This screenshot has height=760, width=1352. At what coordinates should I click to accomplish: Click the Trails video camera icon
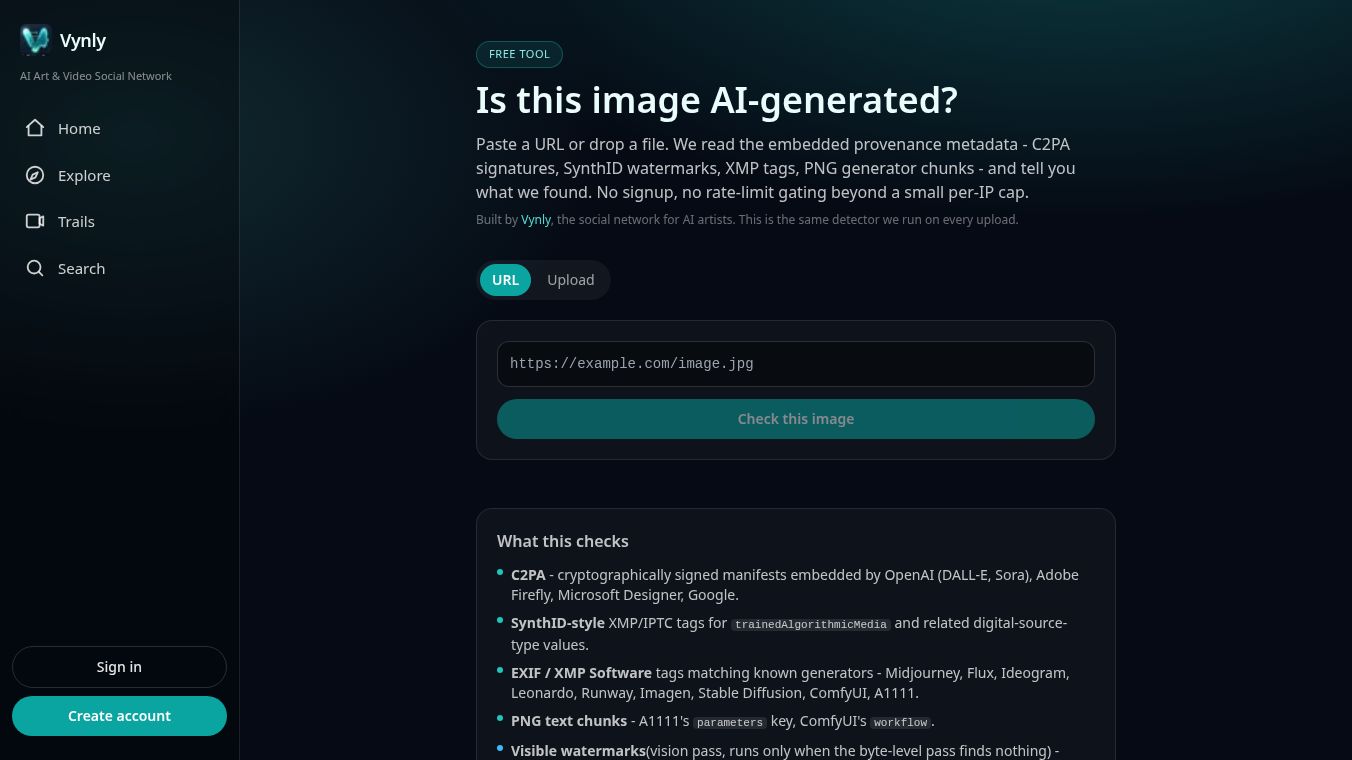[35, 221]
